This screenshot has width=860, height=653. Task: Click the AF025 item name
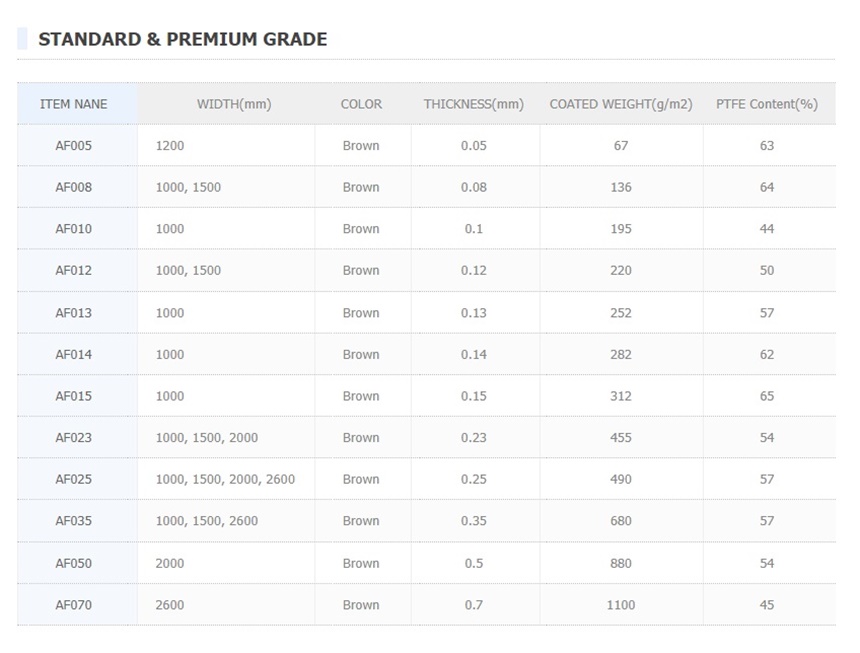pyautogui.click(x=73, y=479)
